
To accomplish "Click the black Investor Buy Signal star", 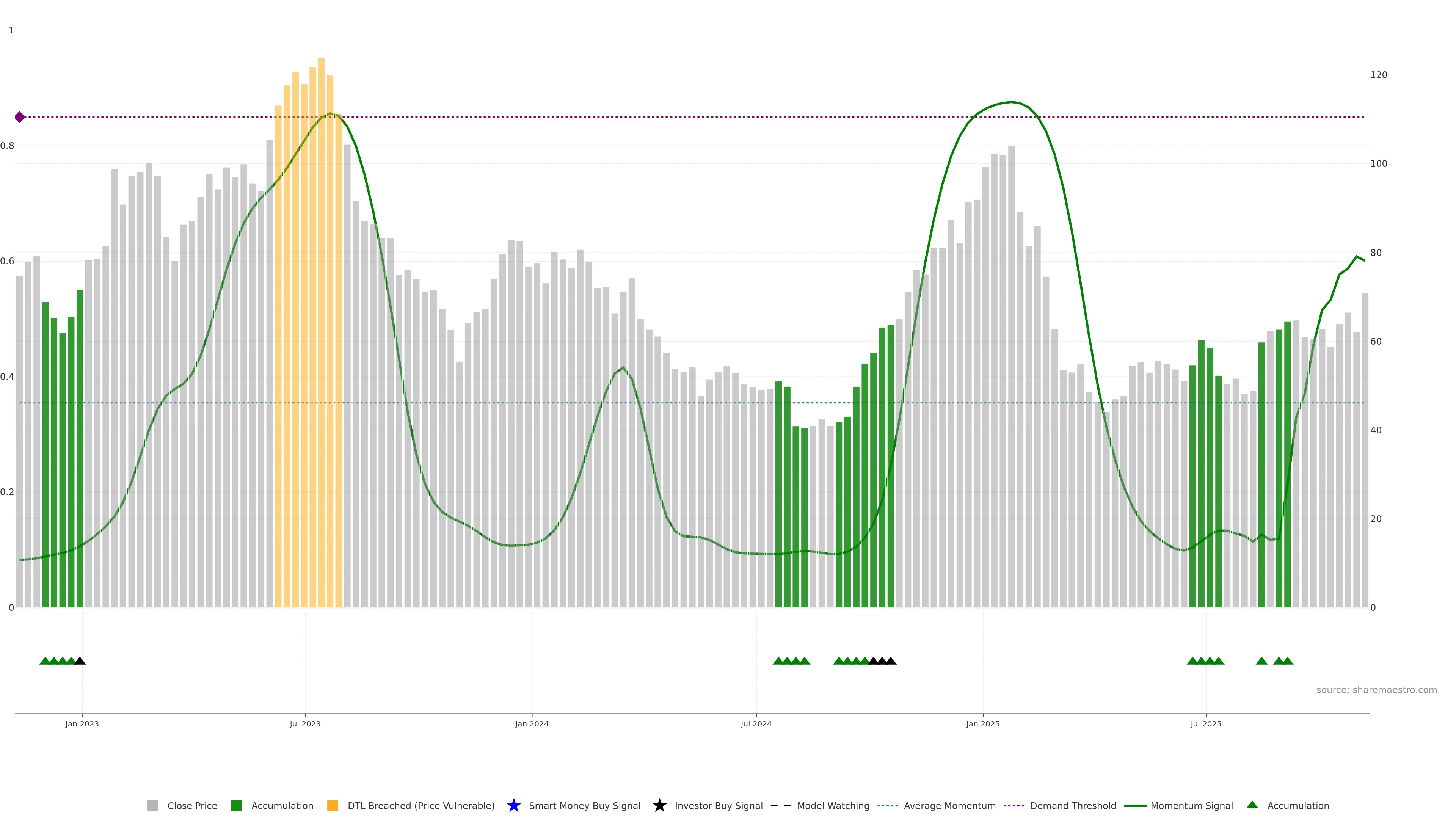I will coord(659,805).
